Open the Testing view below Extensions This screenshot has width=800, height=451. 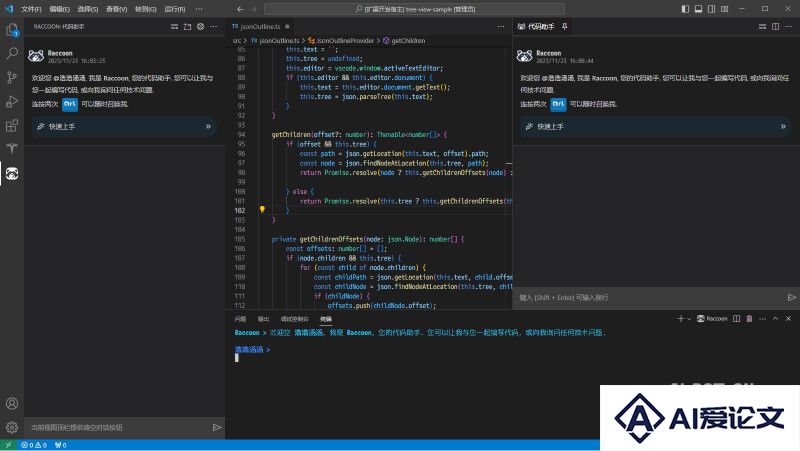coord(12,149)
